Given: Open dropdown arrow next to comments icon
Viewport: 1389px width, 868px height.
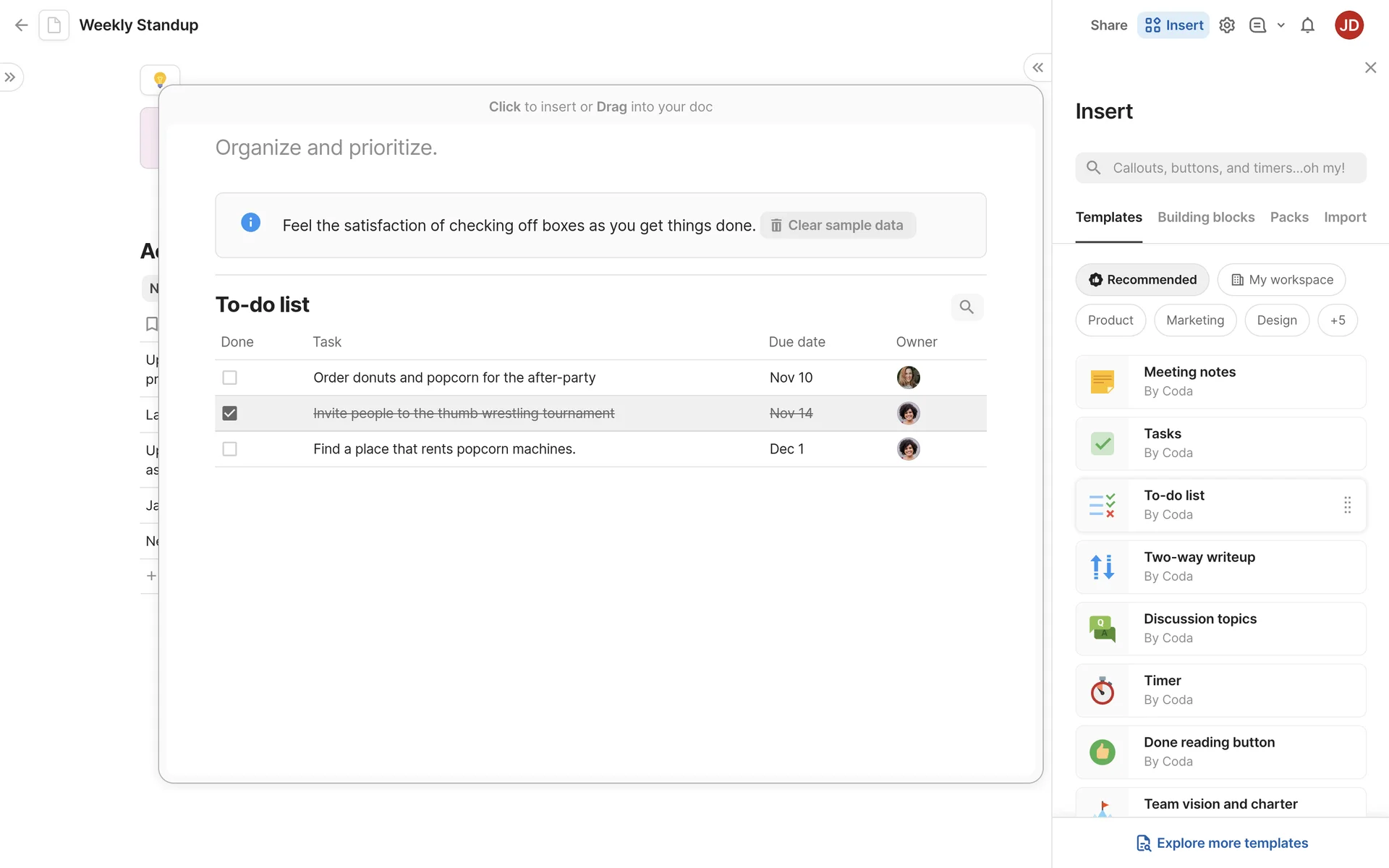Looking at the screenshot, I should coord(1281,25).
